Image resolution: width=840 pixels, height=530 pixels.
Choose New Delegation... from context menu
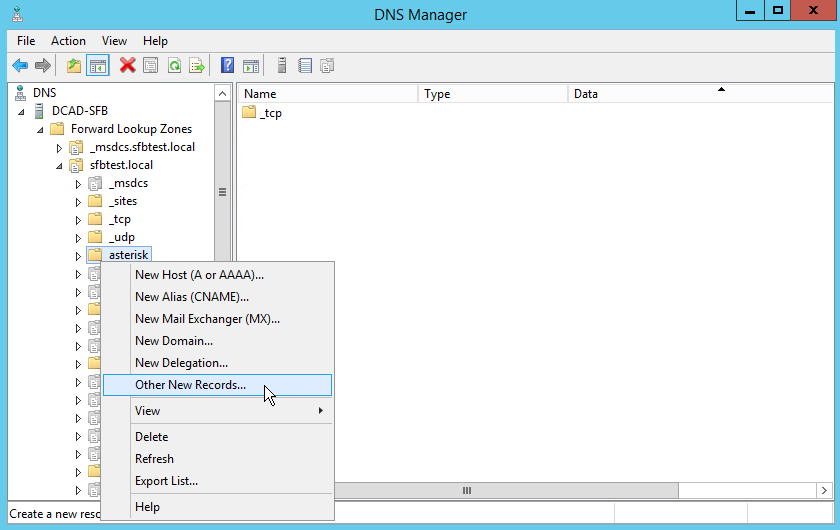218,363
